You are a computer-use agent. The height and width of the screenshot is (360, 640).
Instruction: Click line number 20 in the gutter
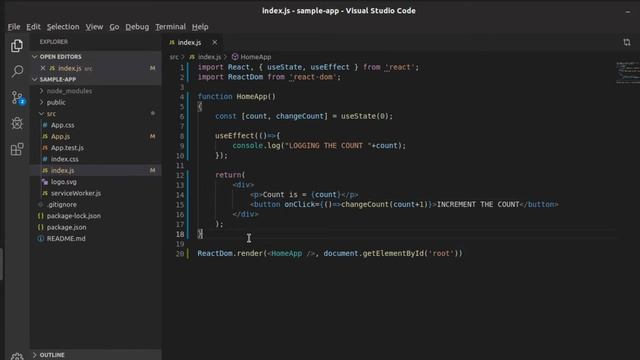[180, 253]
